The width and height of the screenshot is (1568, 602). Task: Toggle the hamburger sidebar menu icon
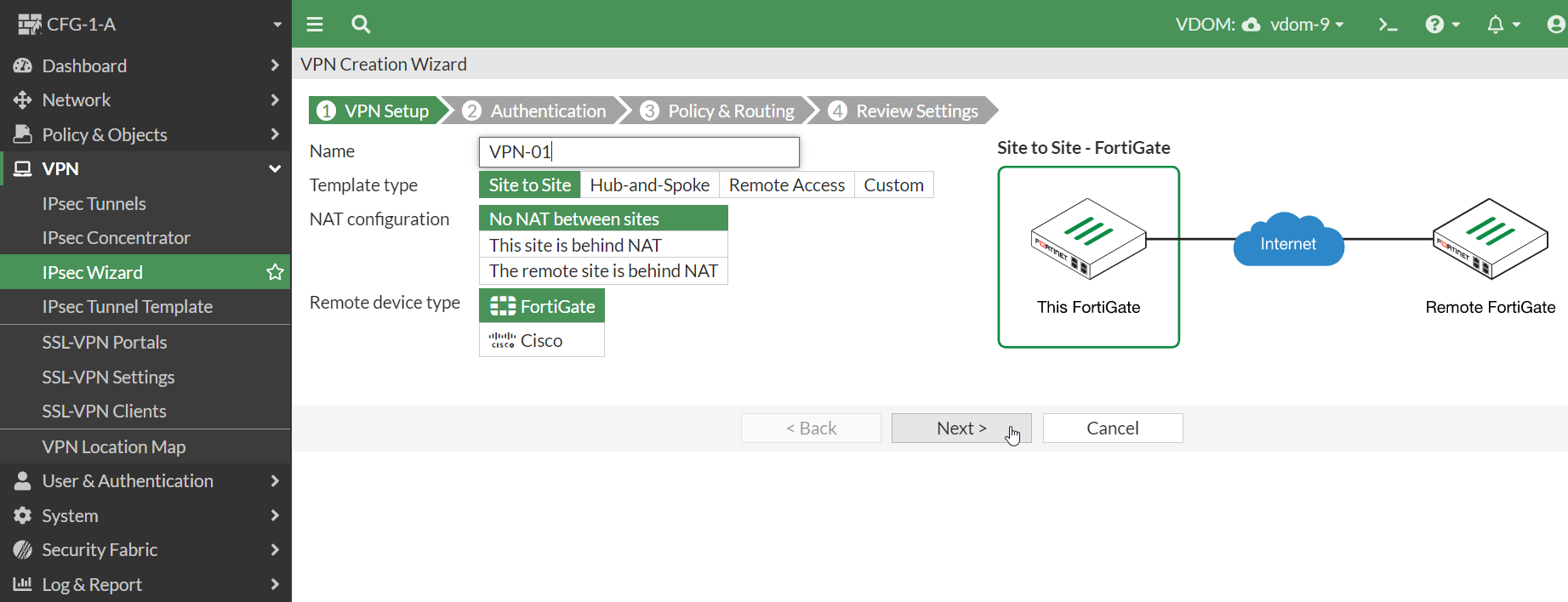coord(315,25)
